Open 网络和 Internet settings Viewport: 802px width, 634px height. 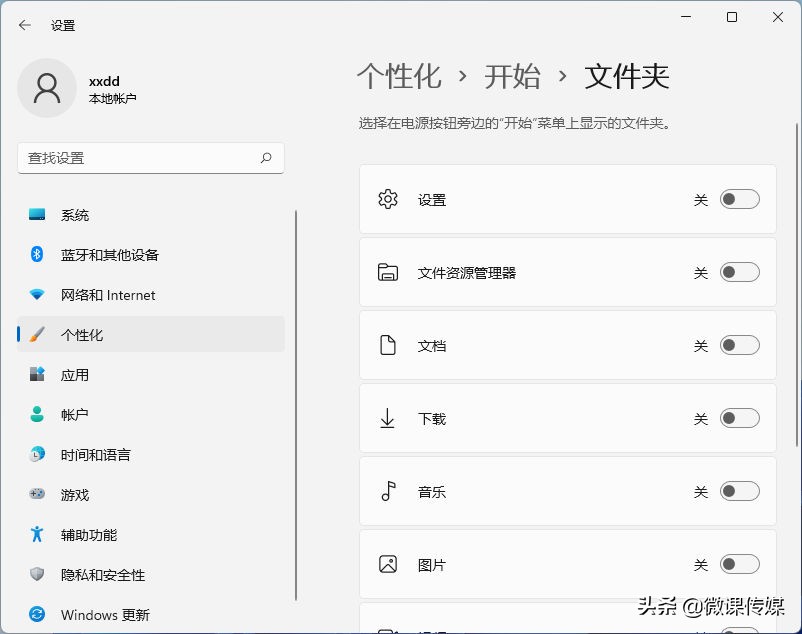[151, 295]
